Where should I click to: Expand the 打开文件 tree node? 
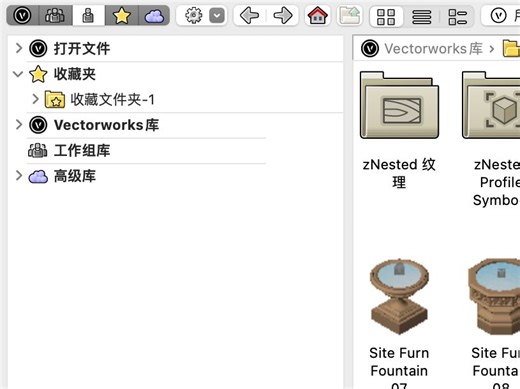19,48
